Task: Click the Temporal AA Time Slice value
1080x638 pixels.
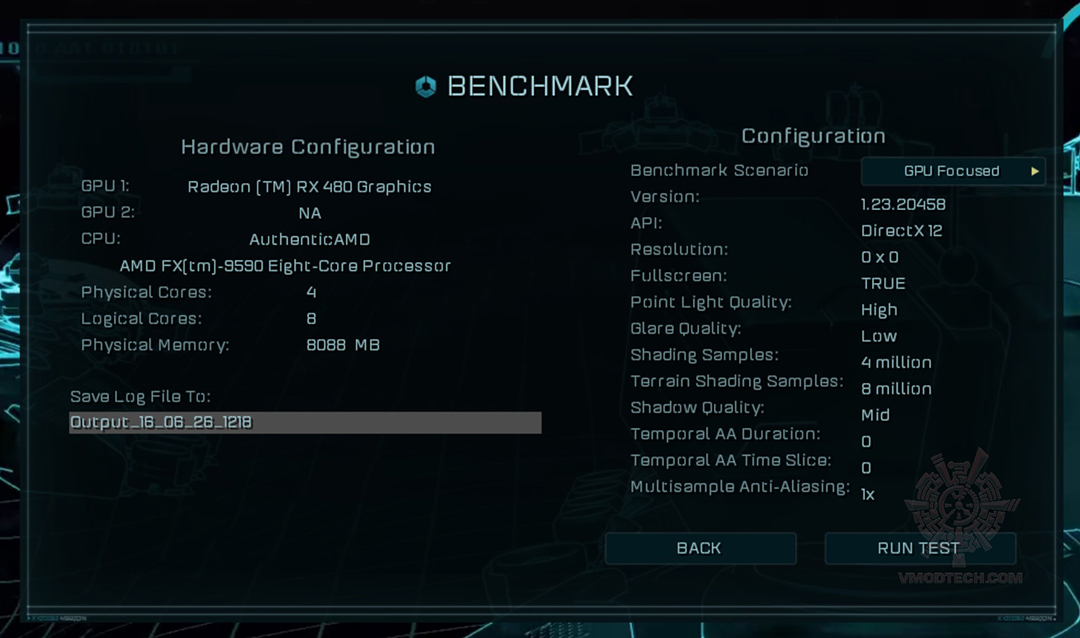Action: click(866, 467)
